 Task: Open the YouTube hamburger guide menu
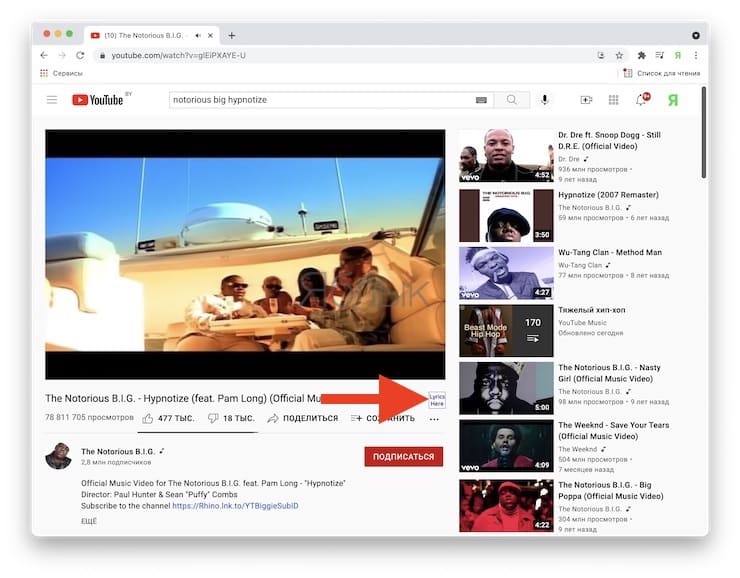52,100
